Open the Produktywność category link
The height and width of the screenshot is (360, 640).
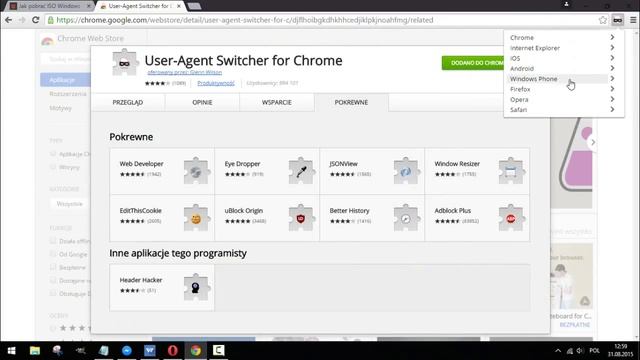click(216, 83)
